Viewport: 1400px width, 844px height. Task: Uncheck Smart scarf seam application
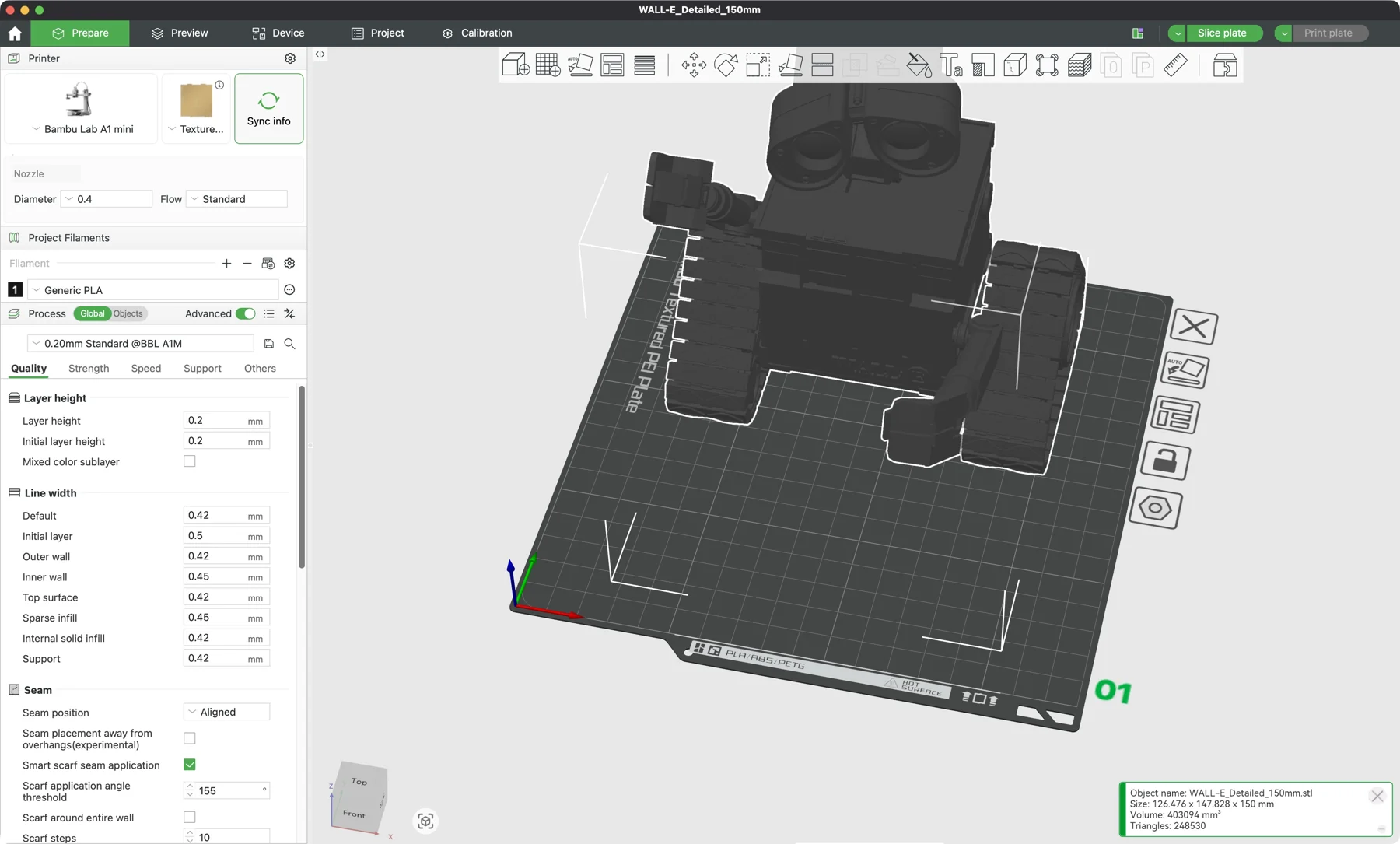point(190,765)
